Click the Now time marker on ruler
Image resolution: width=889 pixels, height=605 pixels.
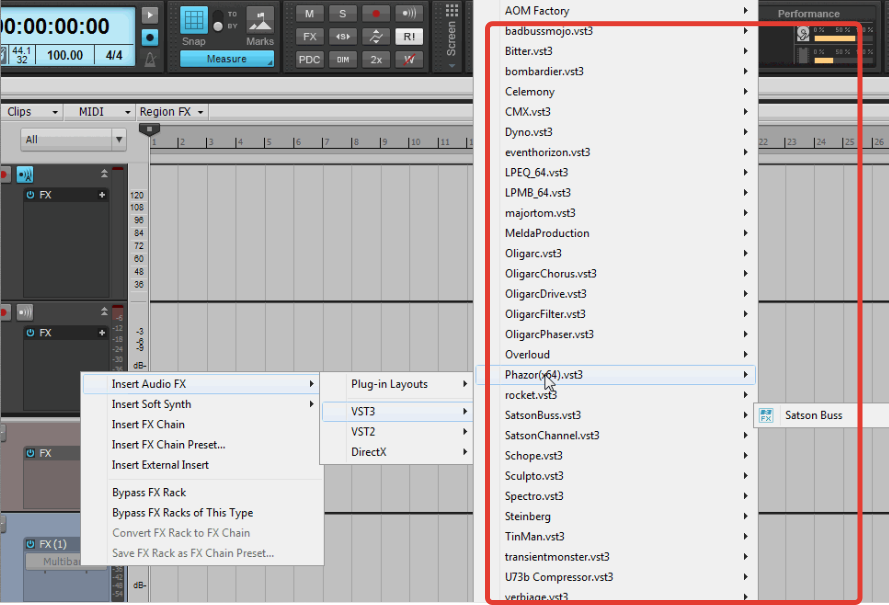[149, 130]
